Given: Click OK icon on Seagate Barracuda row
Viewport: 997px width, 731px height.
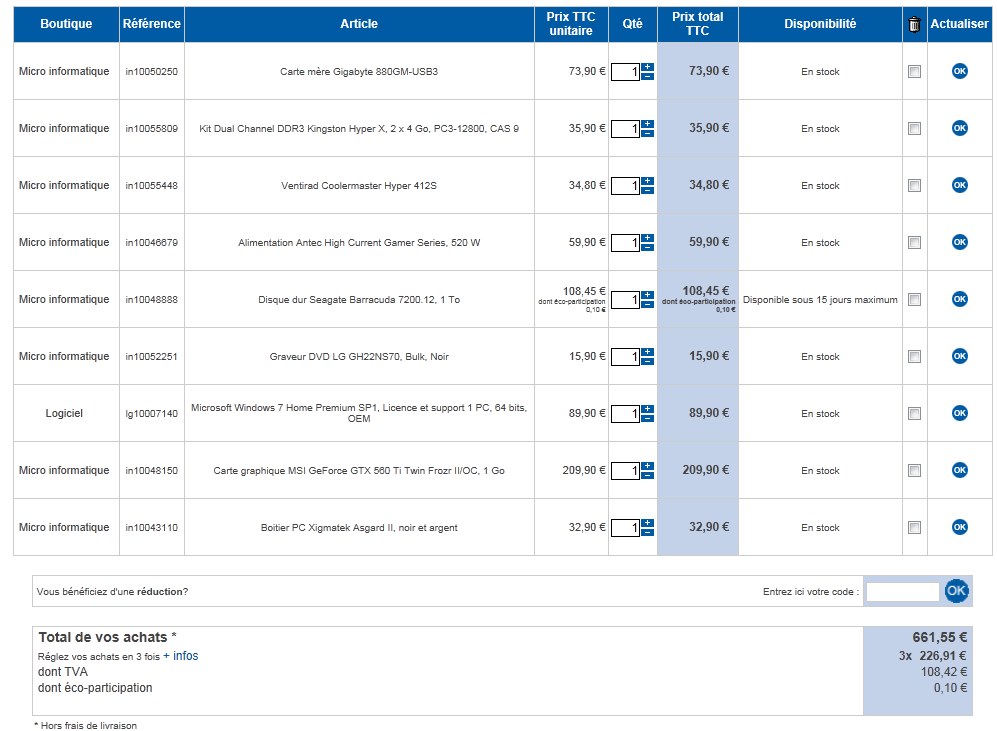Looking at the screenshot, I should coord(959,299).
